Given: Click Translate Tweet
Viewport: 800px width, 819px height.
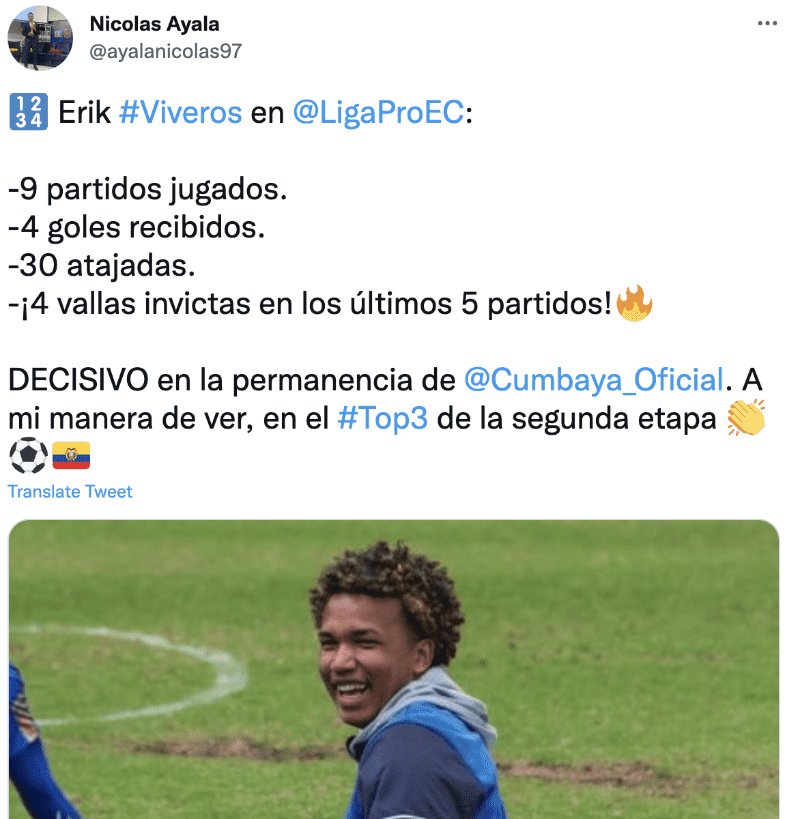Looking at the screenshot, I should click(70, 492).
